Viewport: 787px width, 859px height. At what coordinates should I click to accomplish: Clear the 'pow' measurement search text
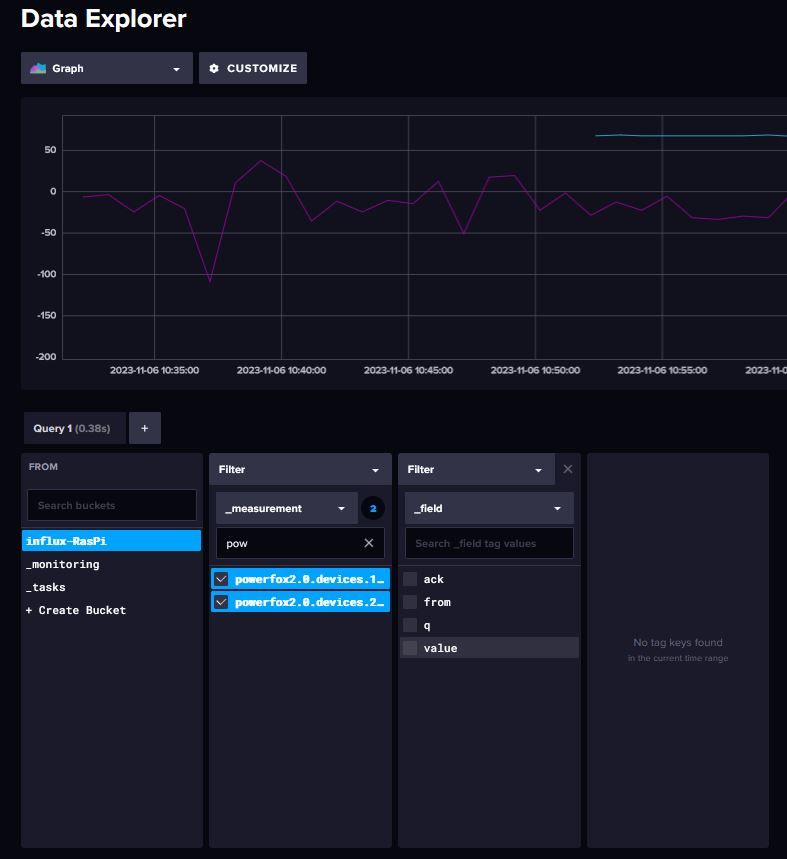[368, 543]
